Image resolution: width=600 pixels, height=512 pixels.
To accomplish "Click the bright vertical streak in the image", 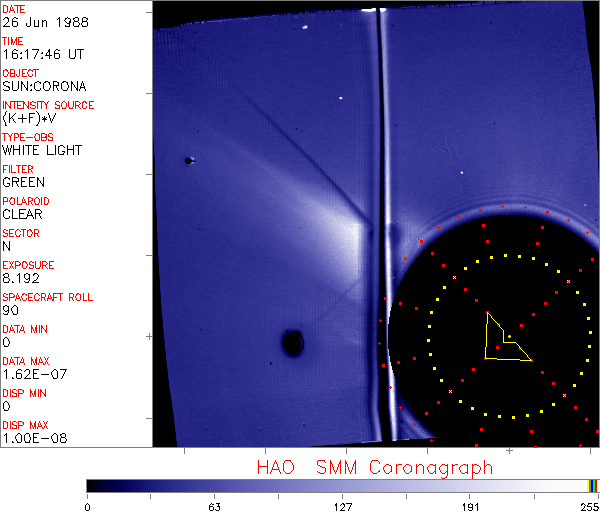I will (376, 150).
